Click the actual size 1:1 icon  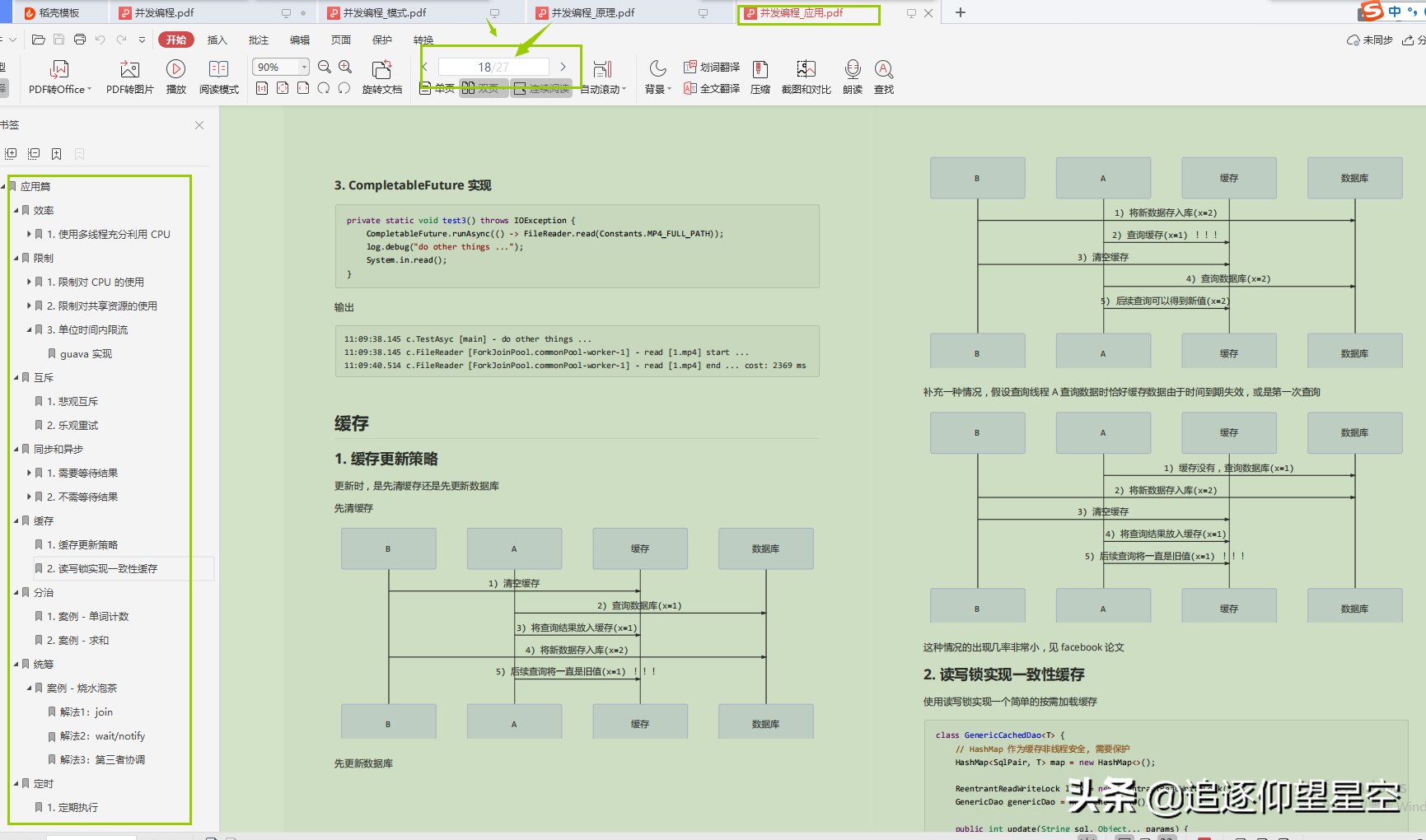coord(261,88)
